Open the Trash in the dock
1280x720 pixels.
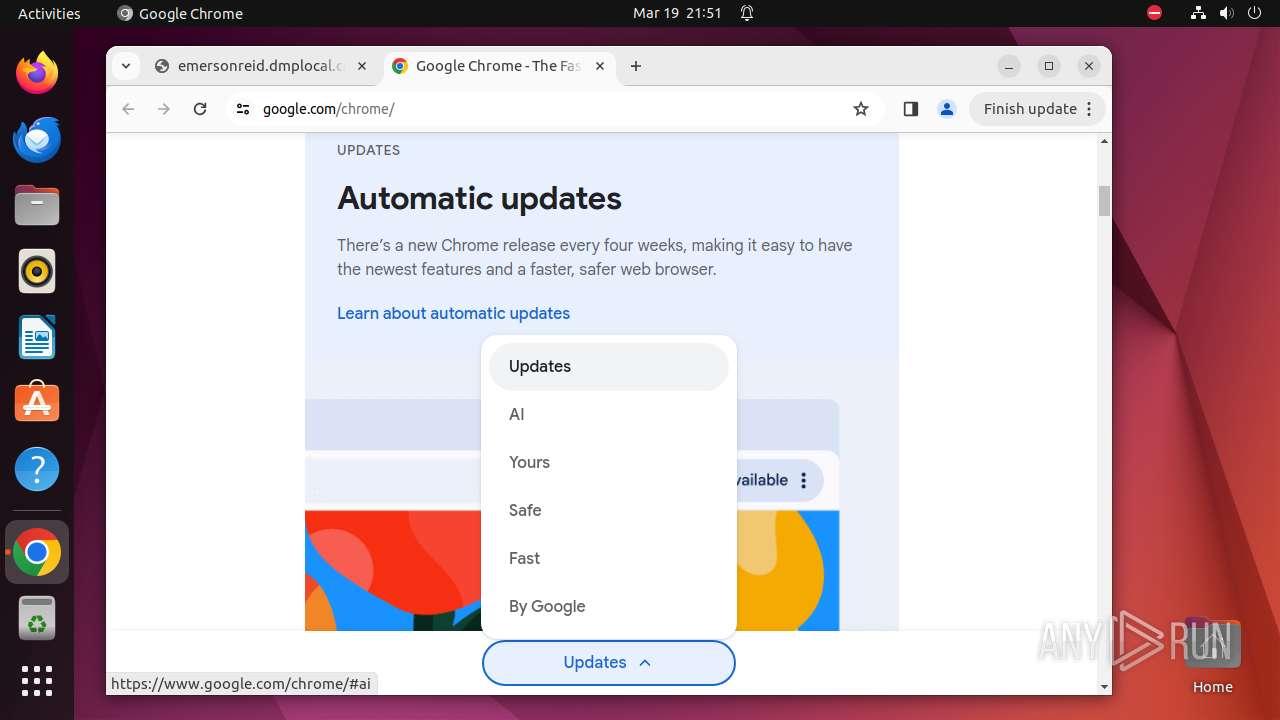pos(37,618)
